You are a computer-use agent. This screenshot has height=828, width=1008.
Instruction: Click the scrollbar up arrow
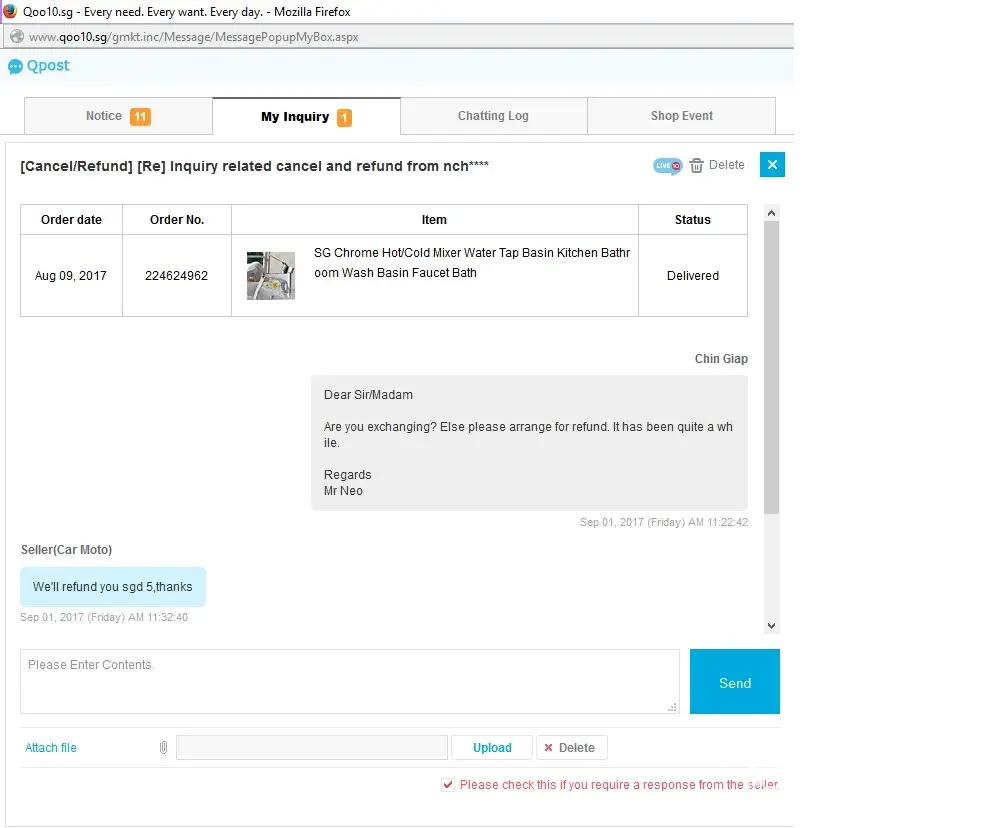[x=771, y=213]
